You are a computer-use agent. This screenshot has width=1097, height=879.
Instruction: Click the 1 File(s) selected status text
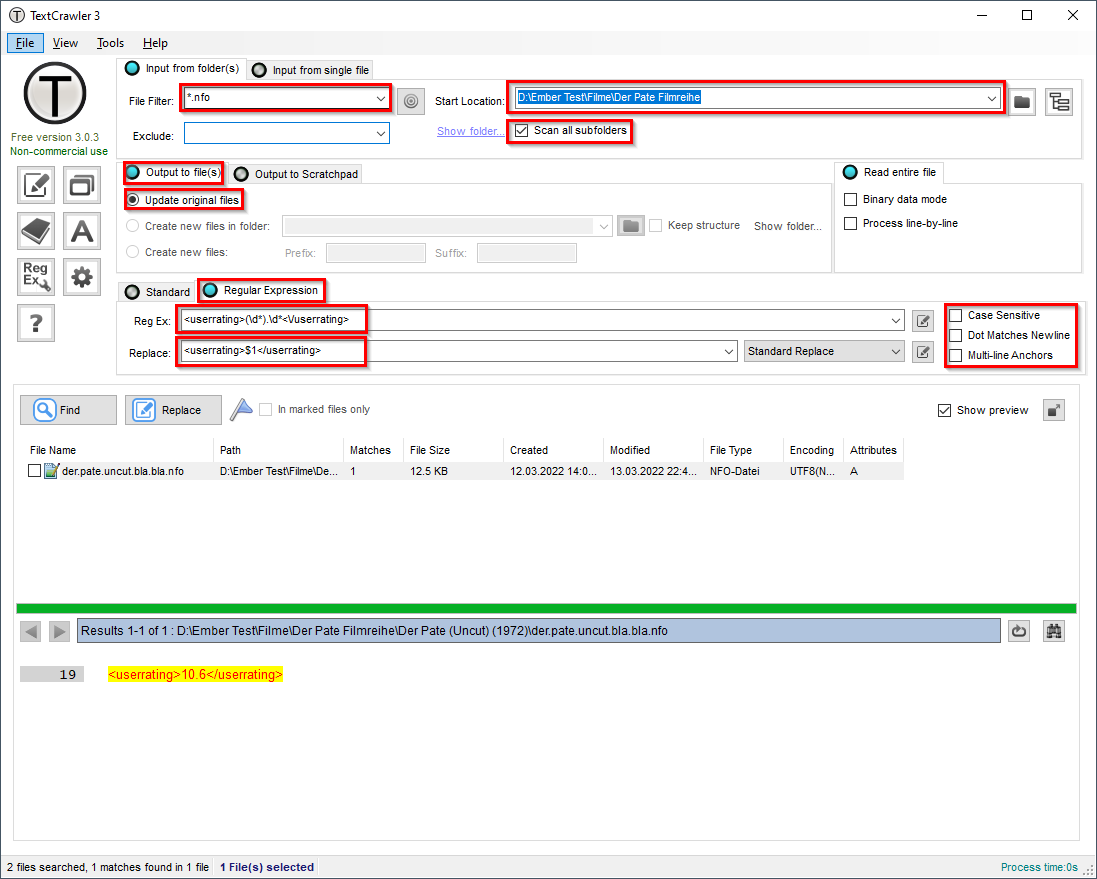[267, 867]
